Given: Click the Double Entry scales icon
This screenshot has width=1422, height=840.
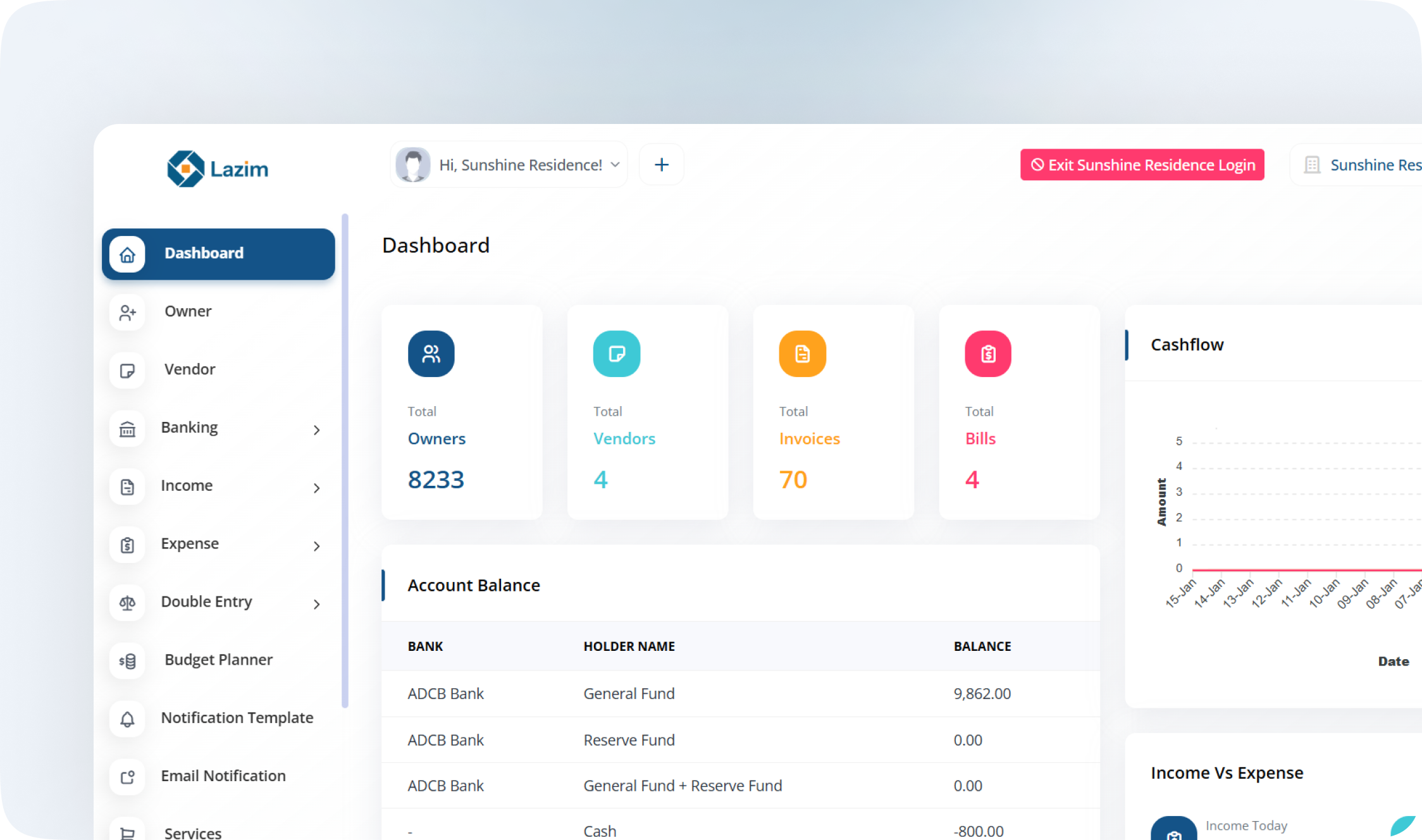Looking at the screenshot, I should coord(127,603).
